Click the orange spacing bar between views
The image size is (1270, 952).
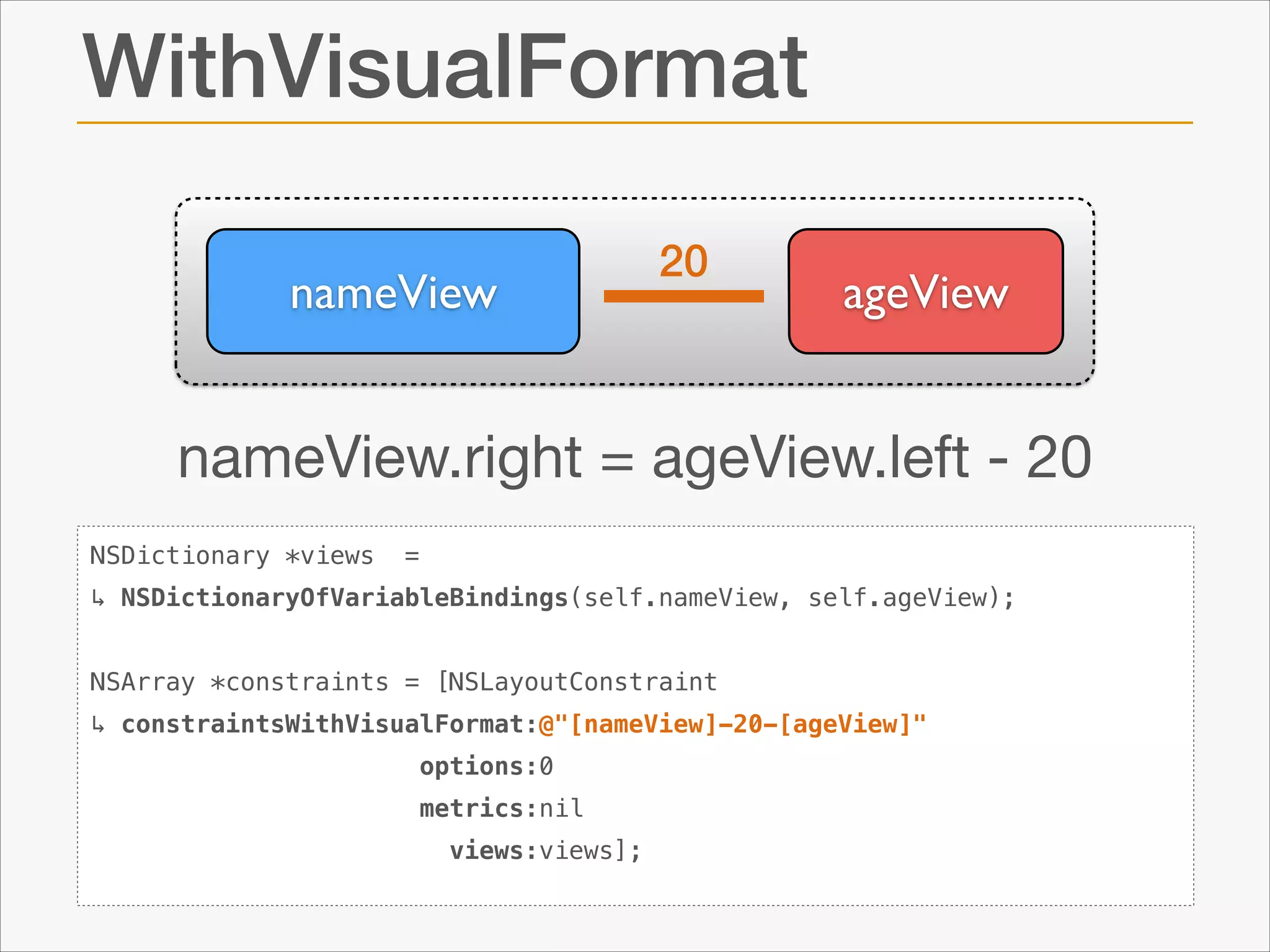[x=683, y=296]
